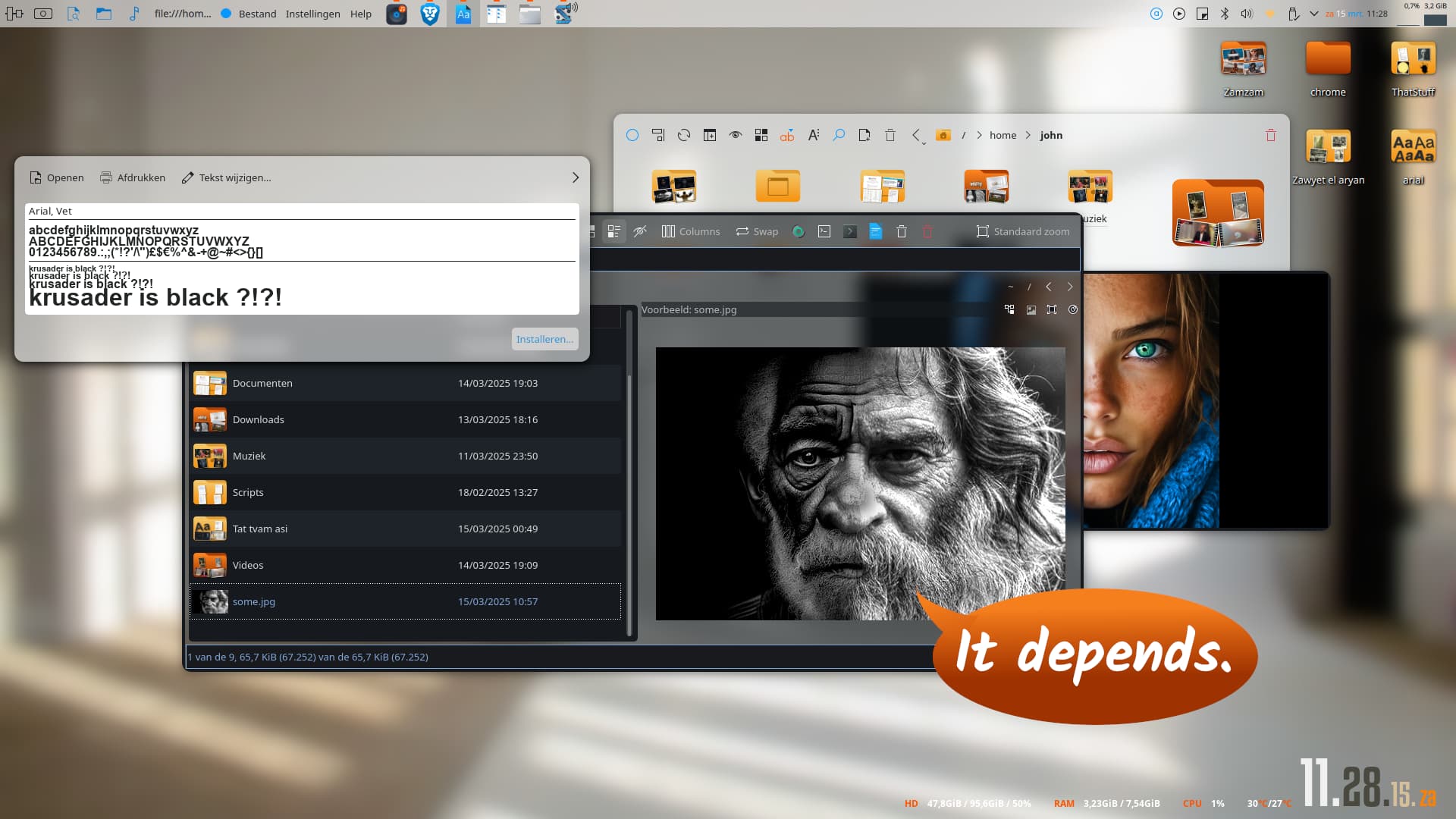Open the Bestand menu

(257, 14)
